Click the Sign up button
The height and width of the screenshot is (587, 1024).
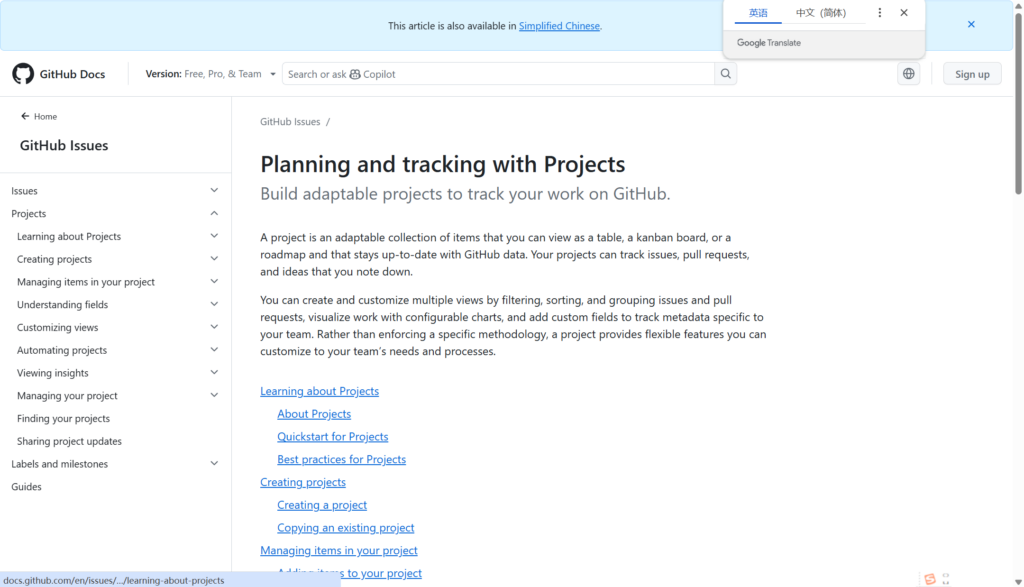point(972,74)
